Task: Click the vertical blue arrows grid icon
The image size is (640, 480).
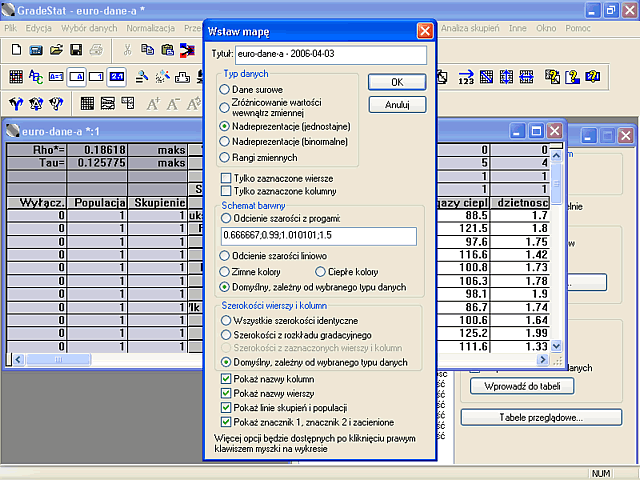Action: (x=506, y=77)
